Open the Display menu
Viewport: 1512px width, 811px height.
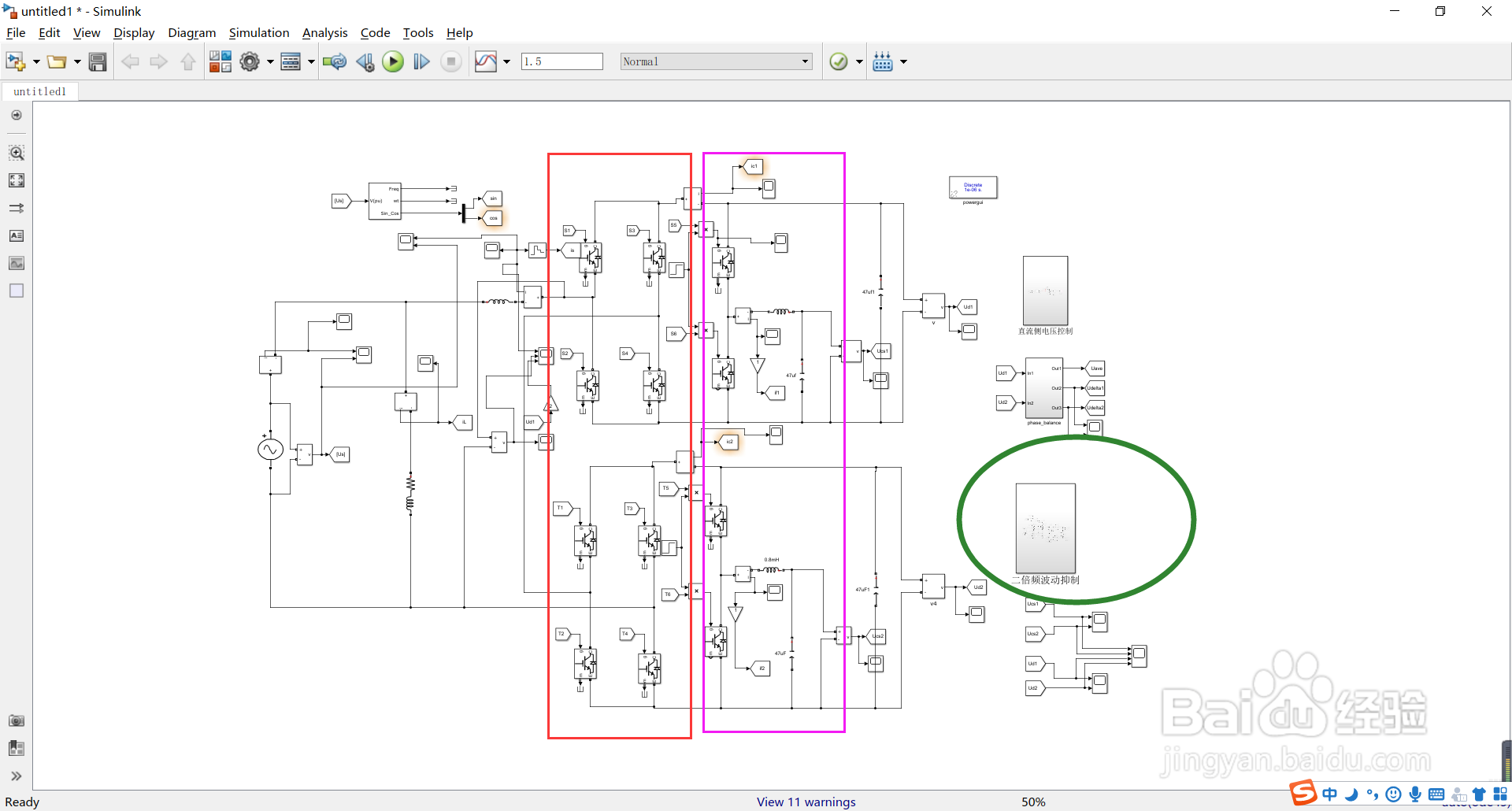pos(134,32)
